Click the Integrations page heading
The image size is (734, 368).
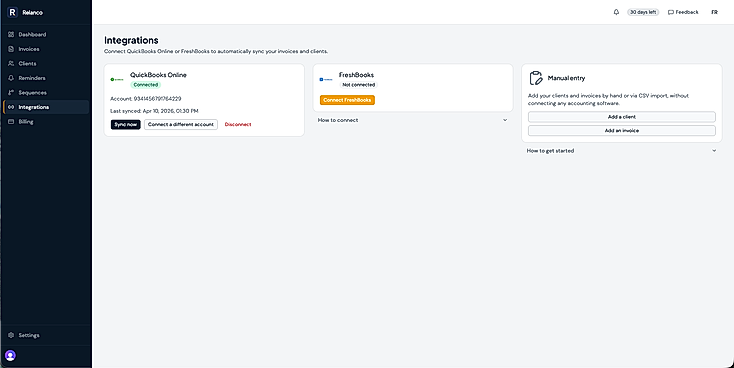pyautogui.click(x=131, y=40)
